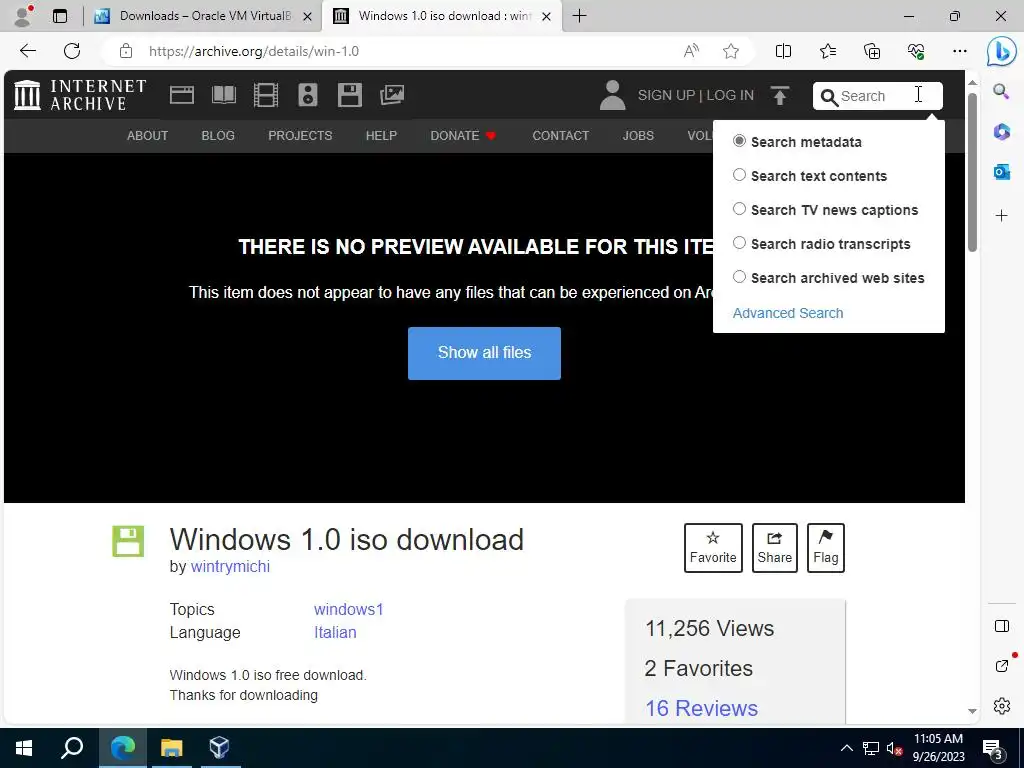Open the Texts book icon
Screen dimensions: 1024x768
pyautogui.click(x=224, y=95)
